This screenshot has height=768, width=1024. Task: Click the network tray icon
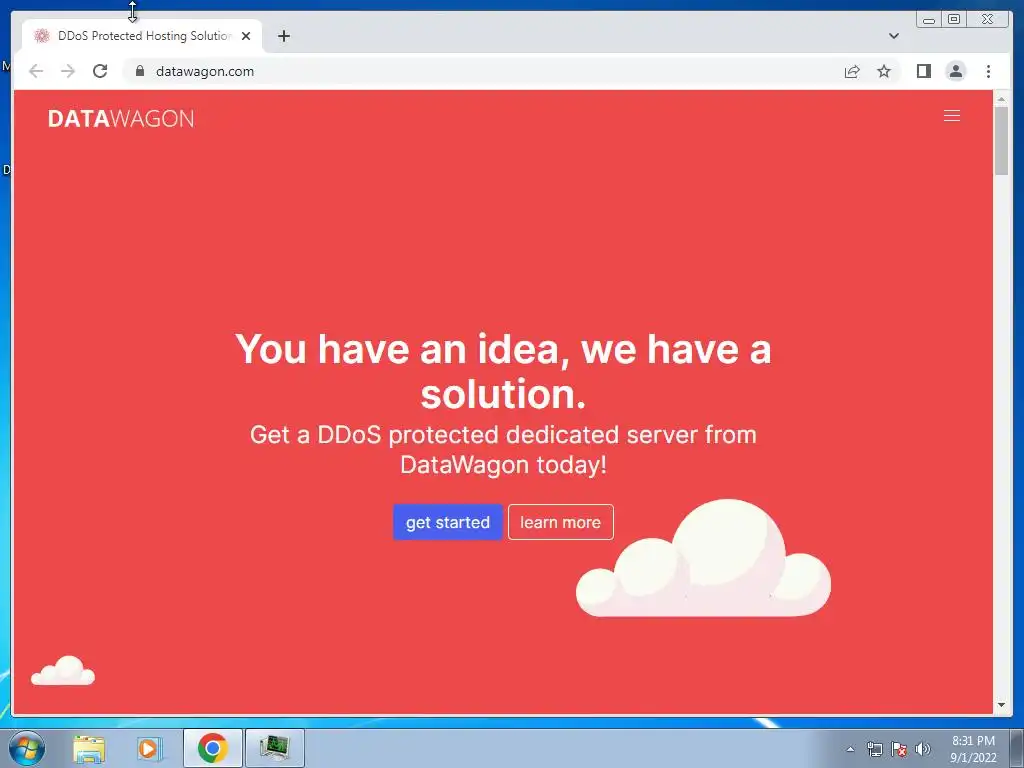point(874,749)
